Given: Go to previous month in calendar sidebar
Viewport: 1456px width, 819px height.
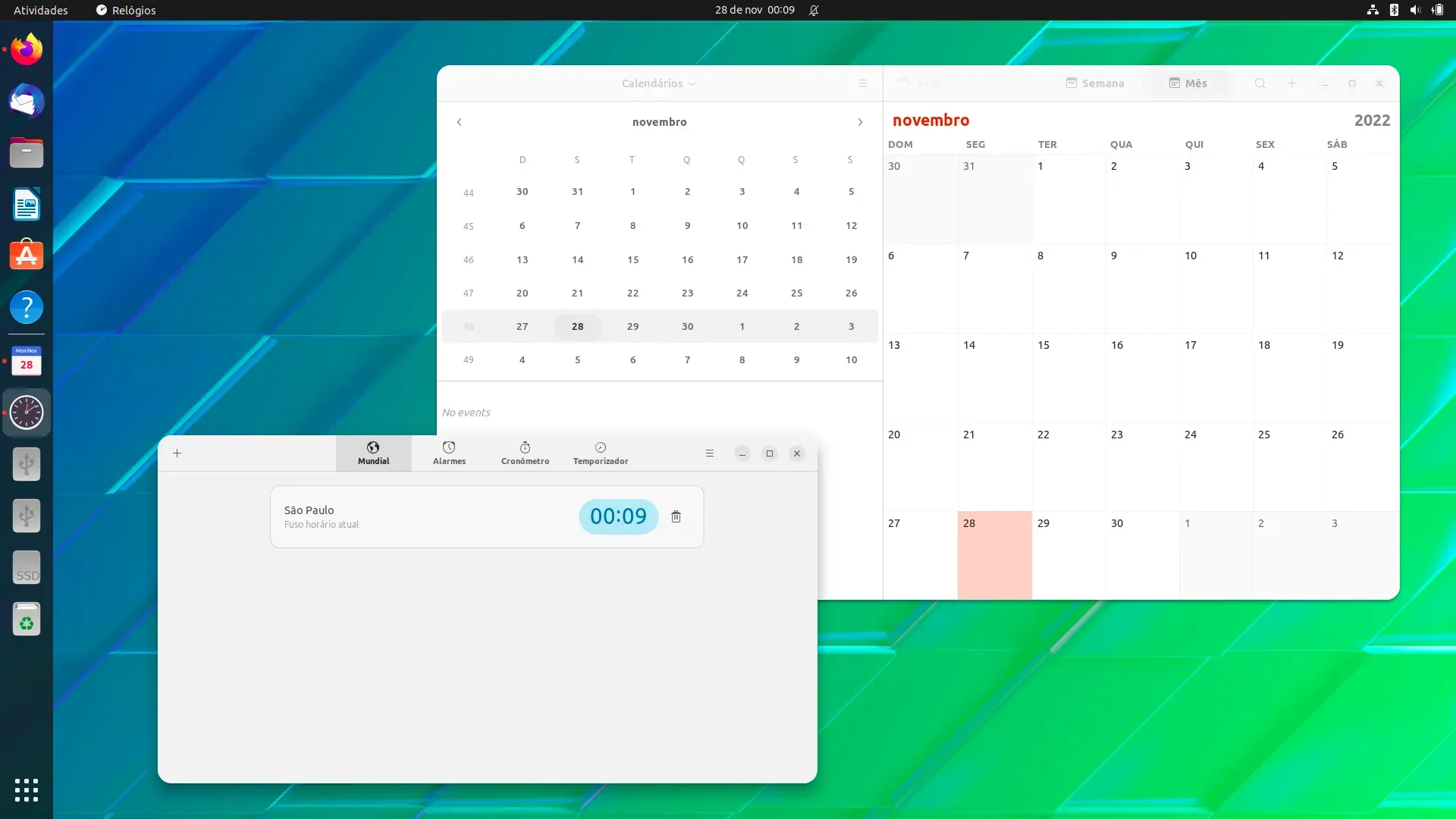Looking at the screenshot, I should (x=460, y=122).
